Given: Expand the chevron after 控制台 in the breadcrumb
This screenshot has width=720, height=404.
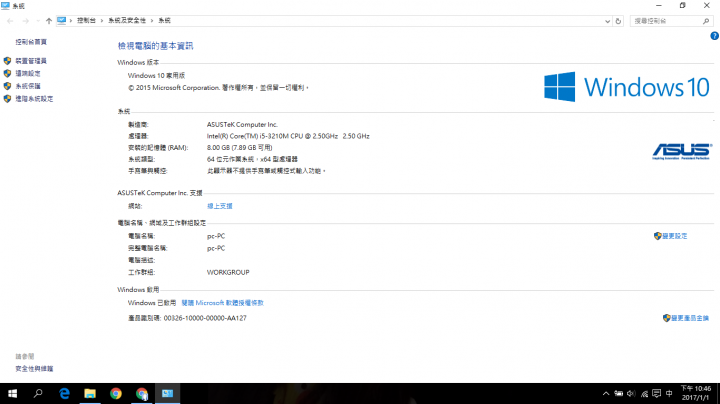Looking at the screenshot, I should 102,21.
